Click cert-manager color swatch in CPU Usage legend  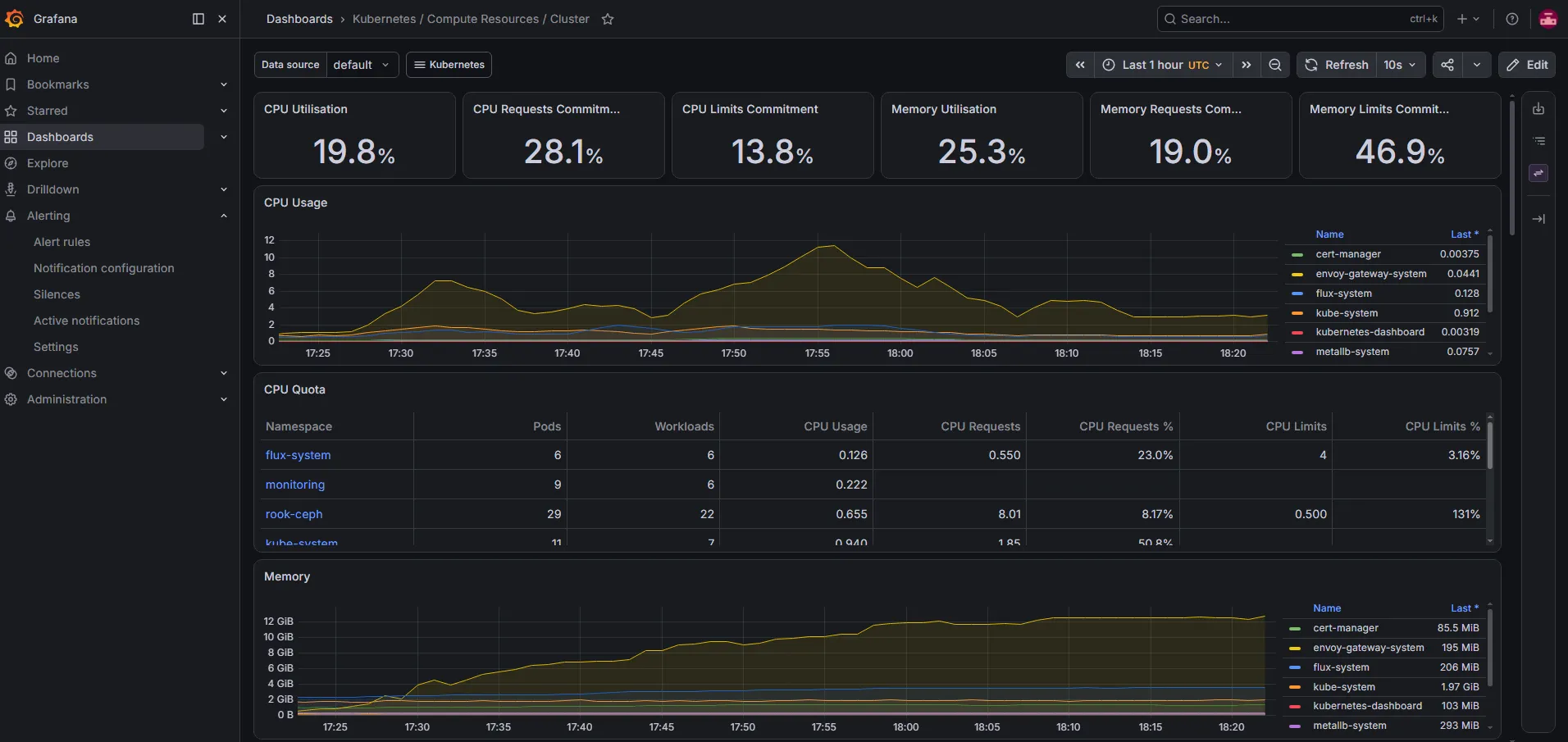[1297, 255]
